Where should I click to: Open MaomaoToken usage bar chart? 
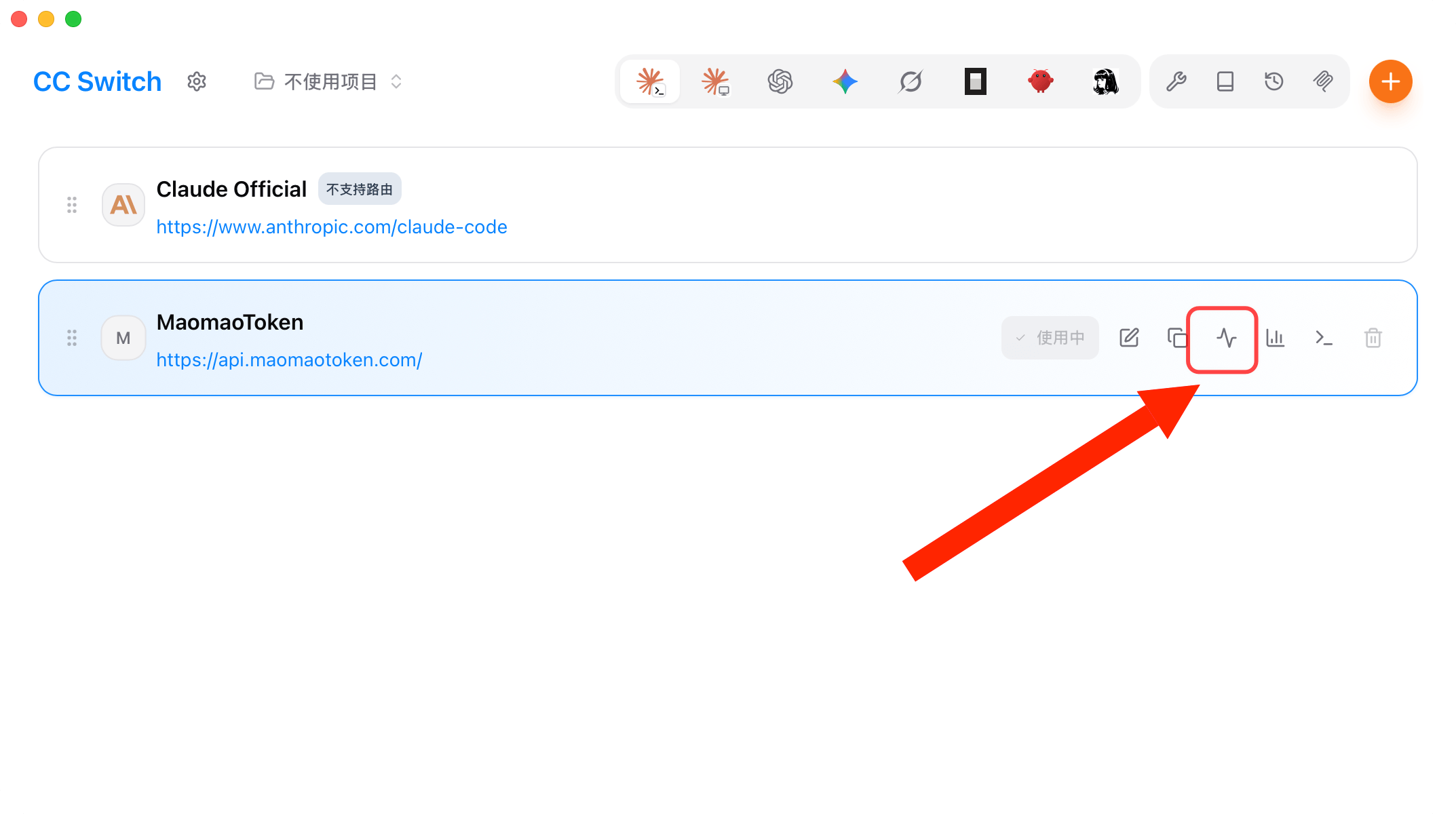(x=1276, y=338)
